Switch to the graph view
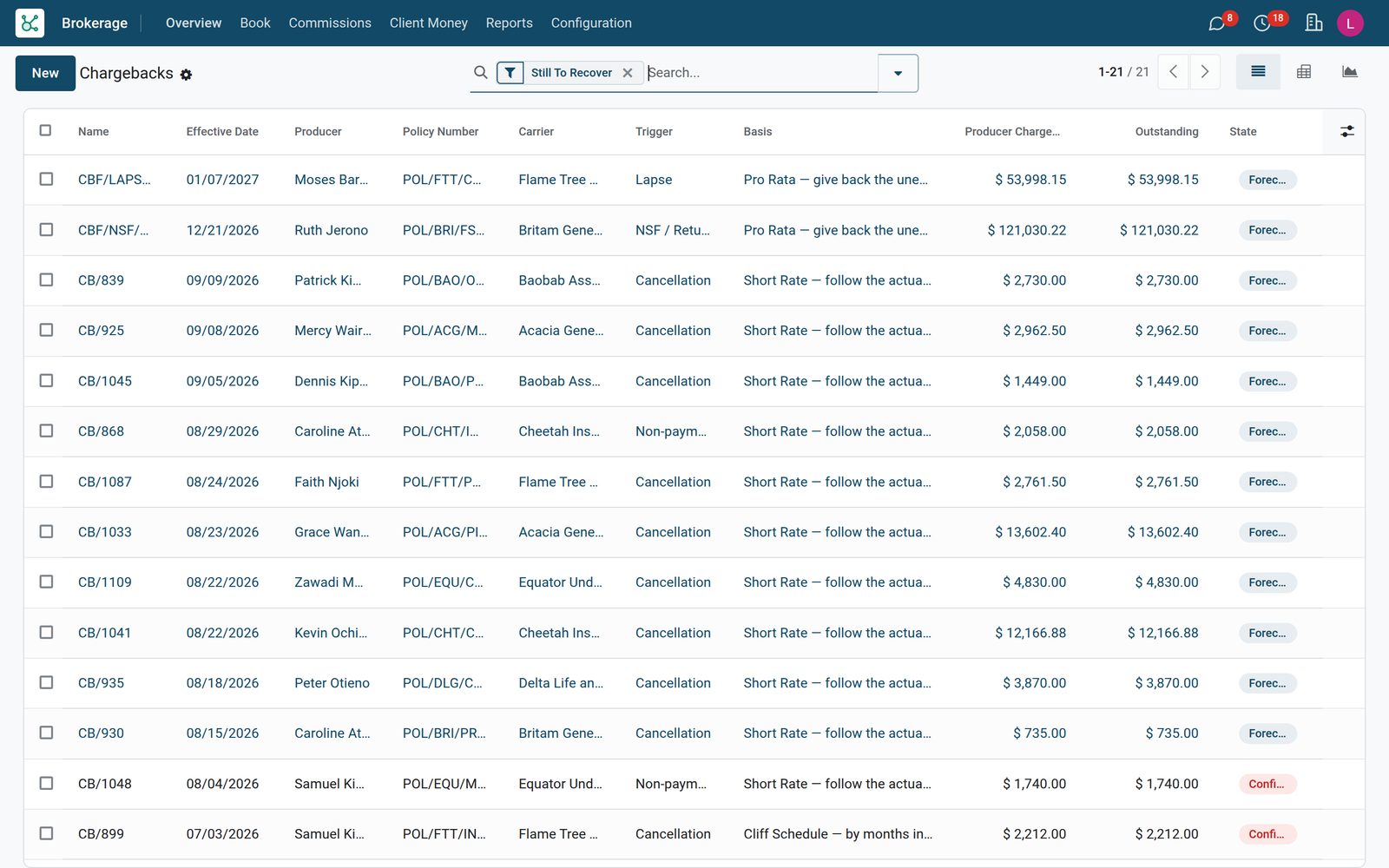 [x=1349, y=72]
